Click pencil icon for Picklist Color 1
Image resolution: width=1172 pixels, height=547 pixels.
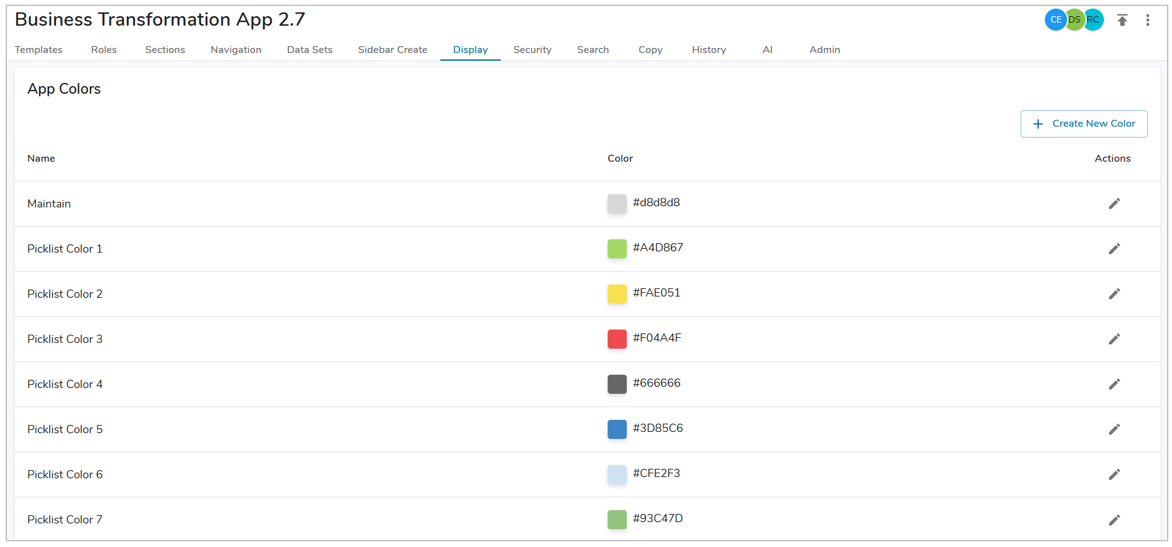pyautogui.click(x=1114, y=249)
